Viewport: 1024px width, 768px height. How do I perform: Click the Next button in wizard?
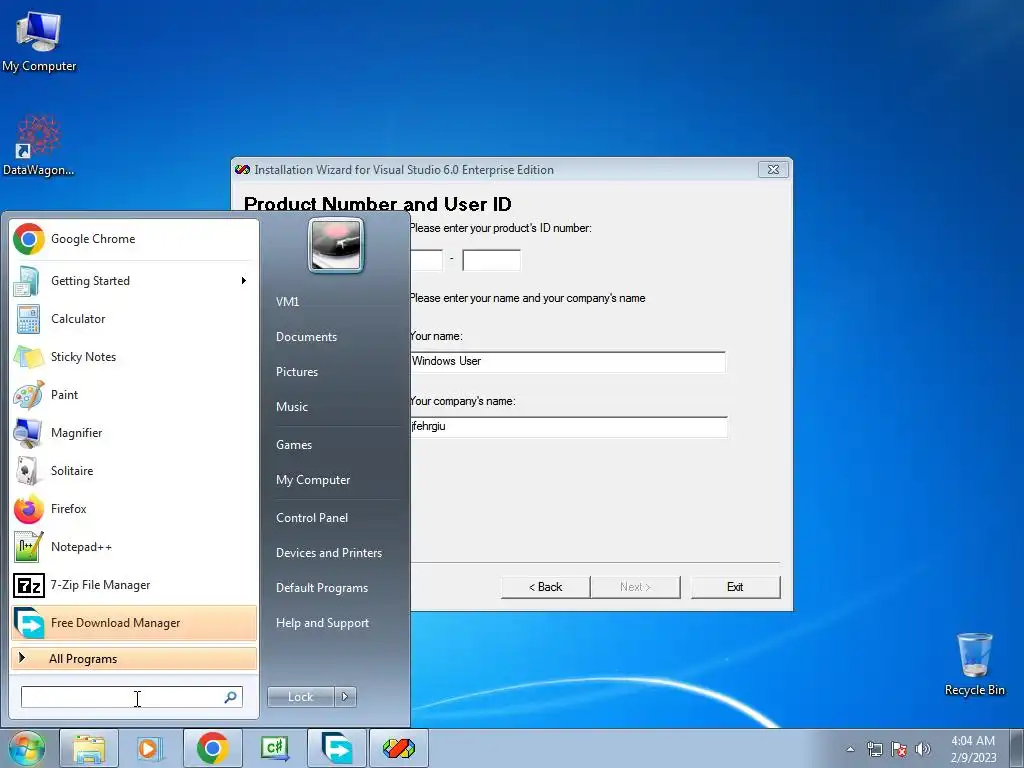[x=635, y=587]
